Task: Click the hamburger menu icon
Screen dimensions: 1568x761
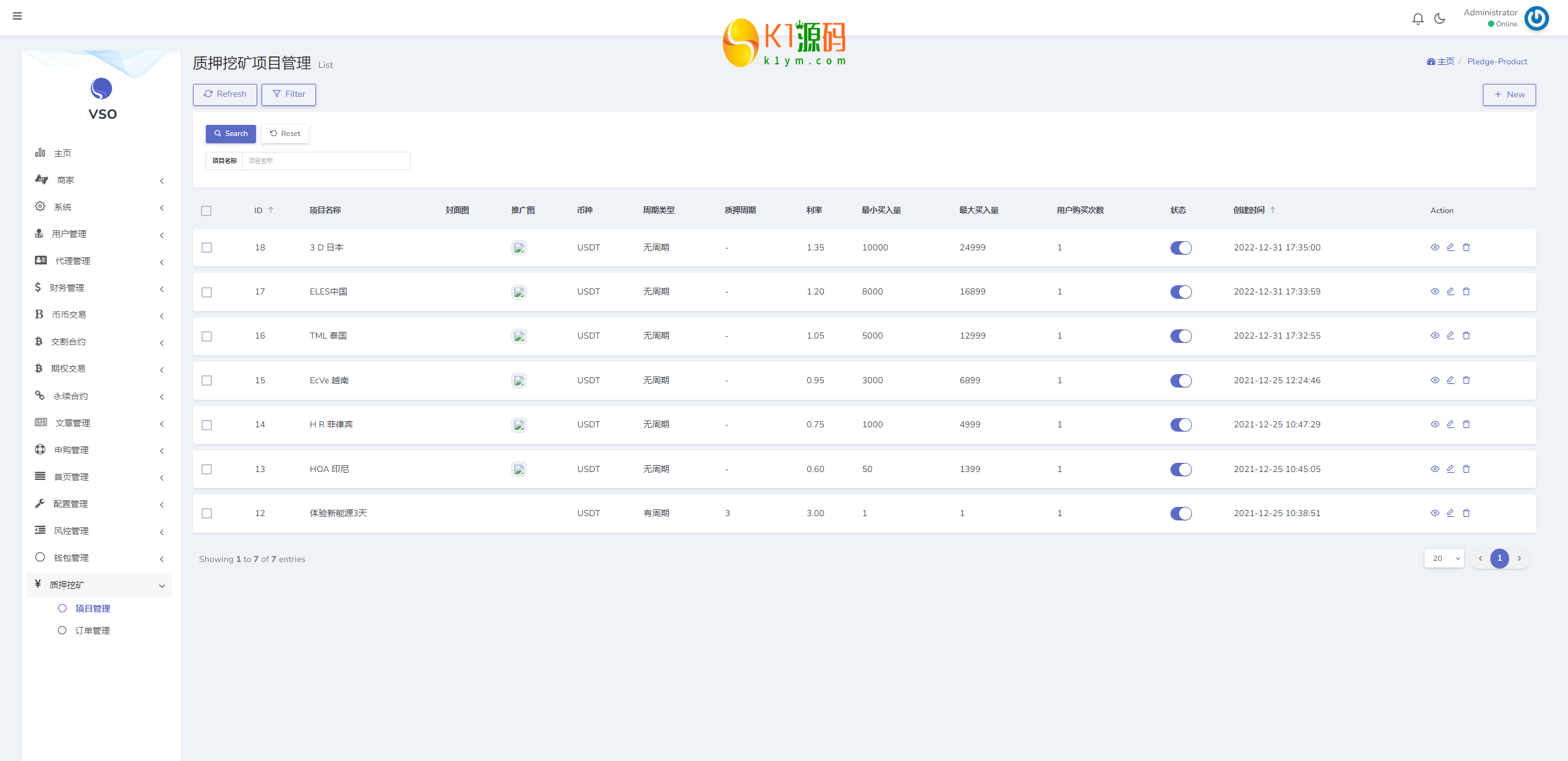Action: coord(17,16)
